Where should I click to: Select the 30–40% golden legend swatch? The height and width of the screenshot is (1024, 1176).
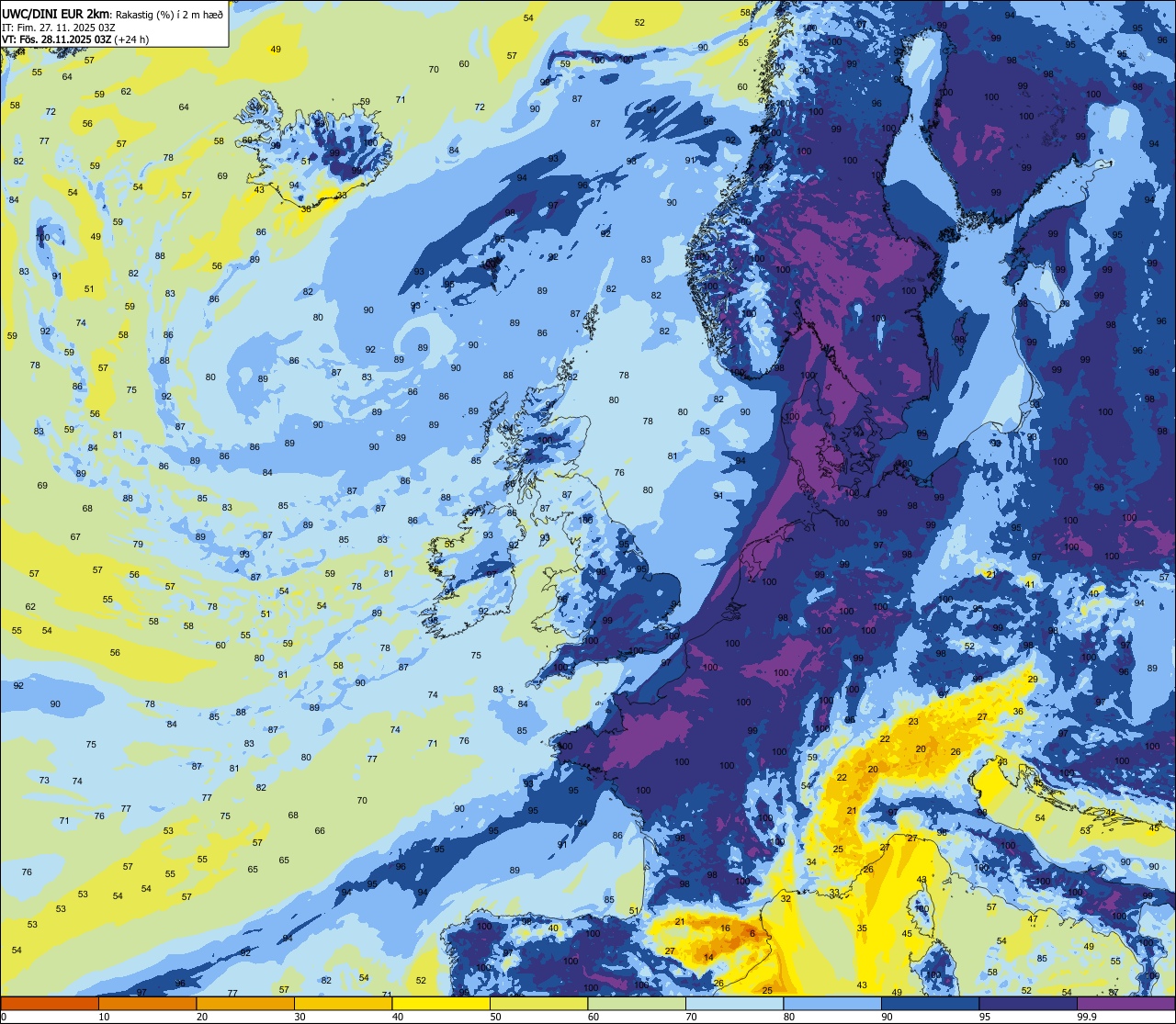coord(343,1003)
